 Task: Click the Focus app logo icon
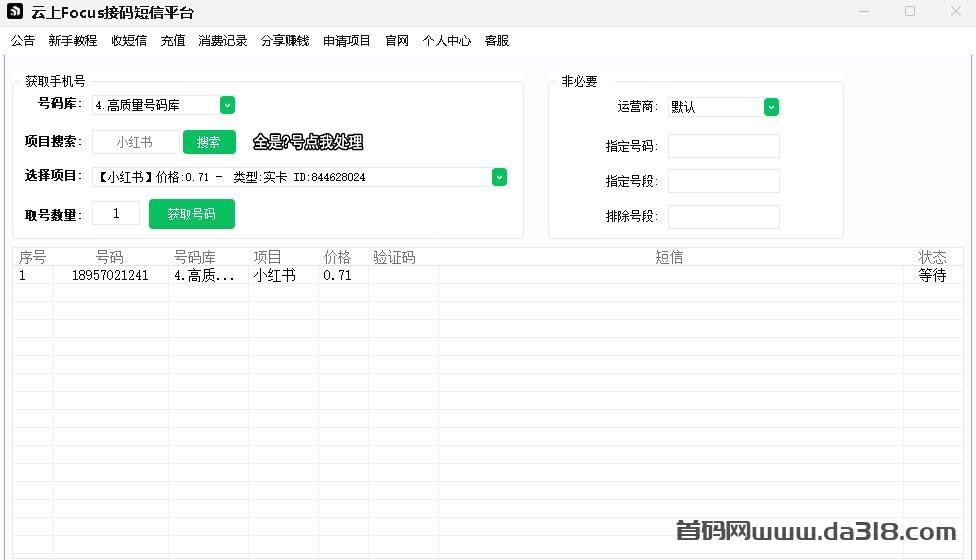tap(15, 12)
